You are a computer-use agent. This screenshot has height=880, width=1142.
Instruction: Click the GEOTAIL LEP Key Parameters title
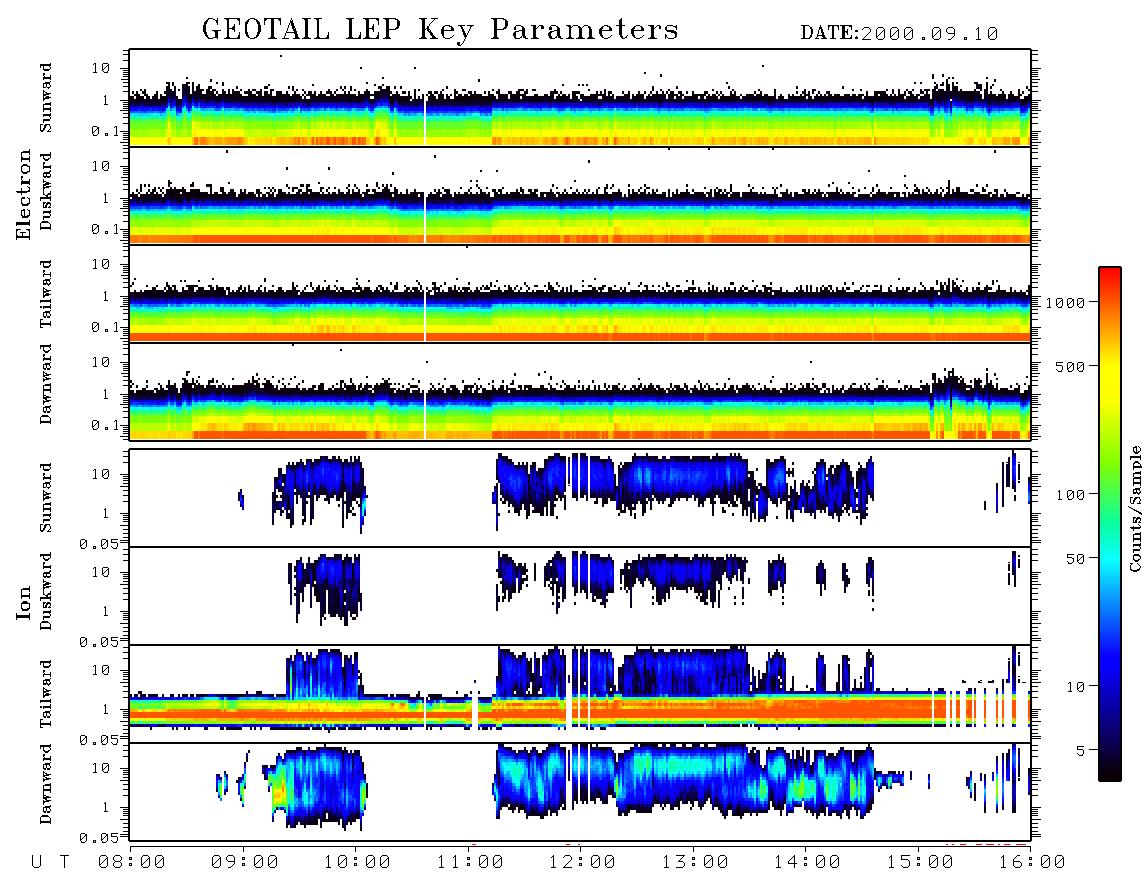pos(440,30)
